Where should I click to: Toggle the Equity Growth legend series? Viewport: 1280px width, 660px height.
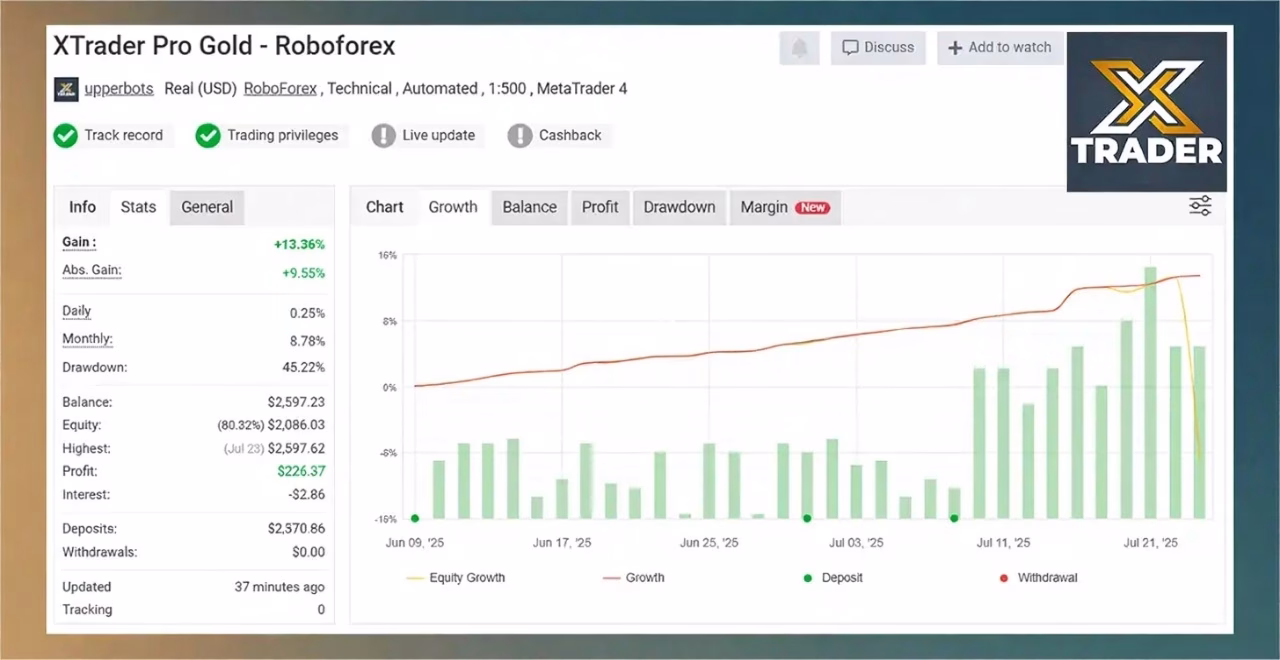click(456, 578)
